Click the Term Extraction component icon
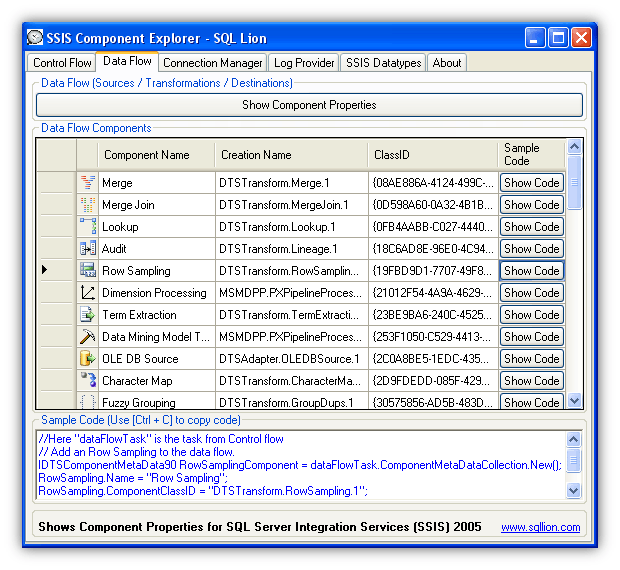 point(87,315)
